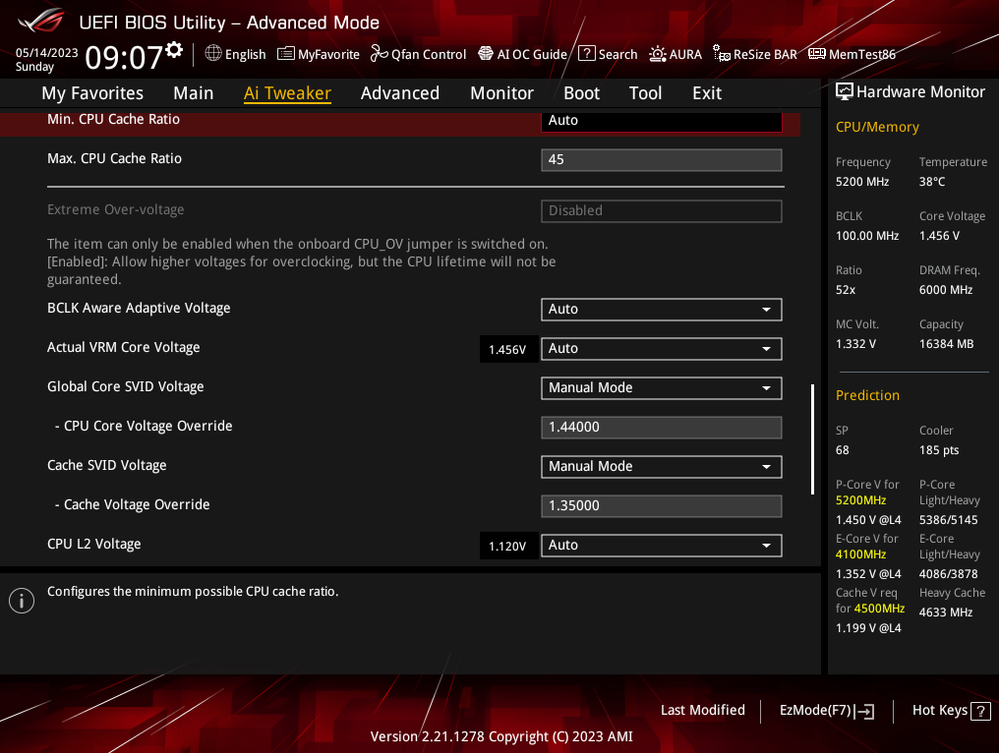Change Global Core SVID Voltage mode
The image size is (999, 753).
point(660,388)
